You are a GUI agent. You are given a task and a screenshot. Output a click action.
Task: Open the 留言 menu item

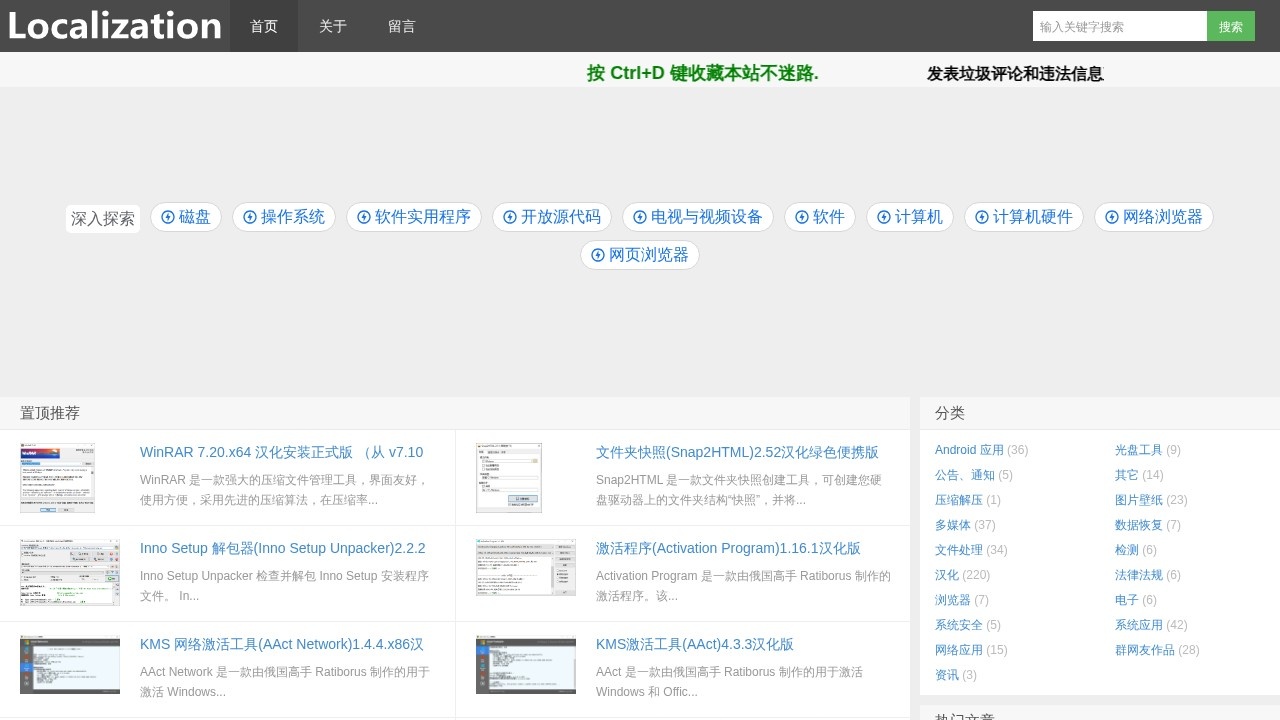pos(402,26)
